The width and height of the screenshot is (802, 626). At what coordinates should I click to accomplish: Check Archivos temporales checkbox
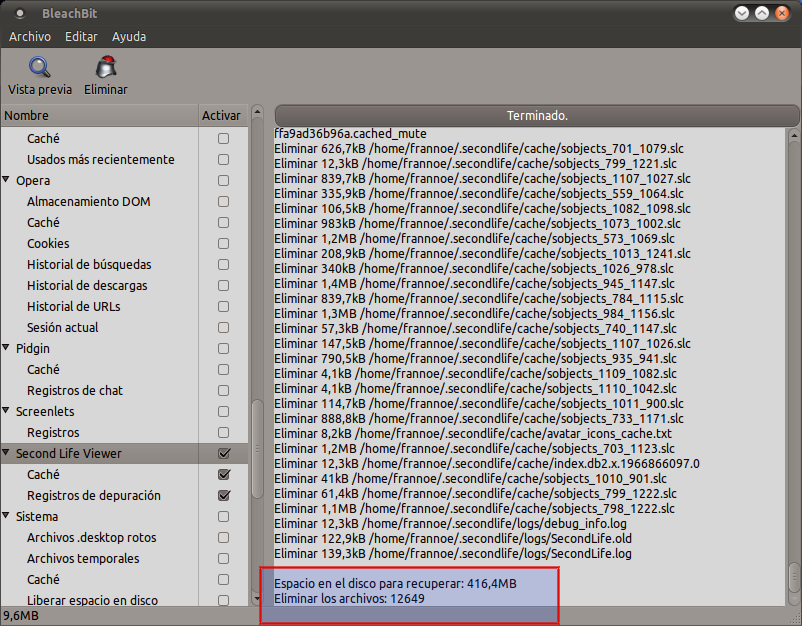[x=223, y=558]
